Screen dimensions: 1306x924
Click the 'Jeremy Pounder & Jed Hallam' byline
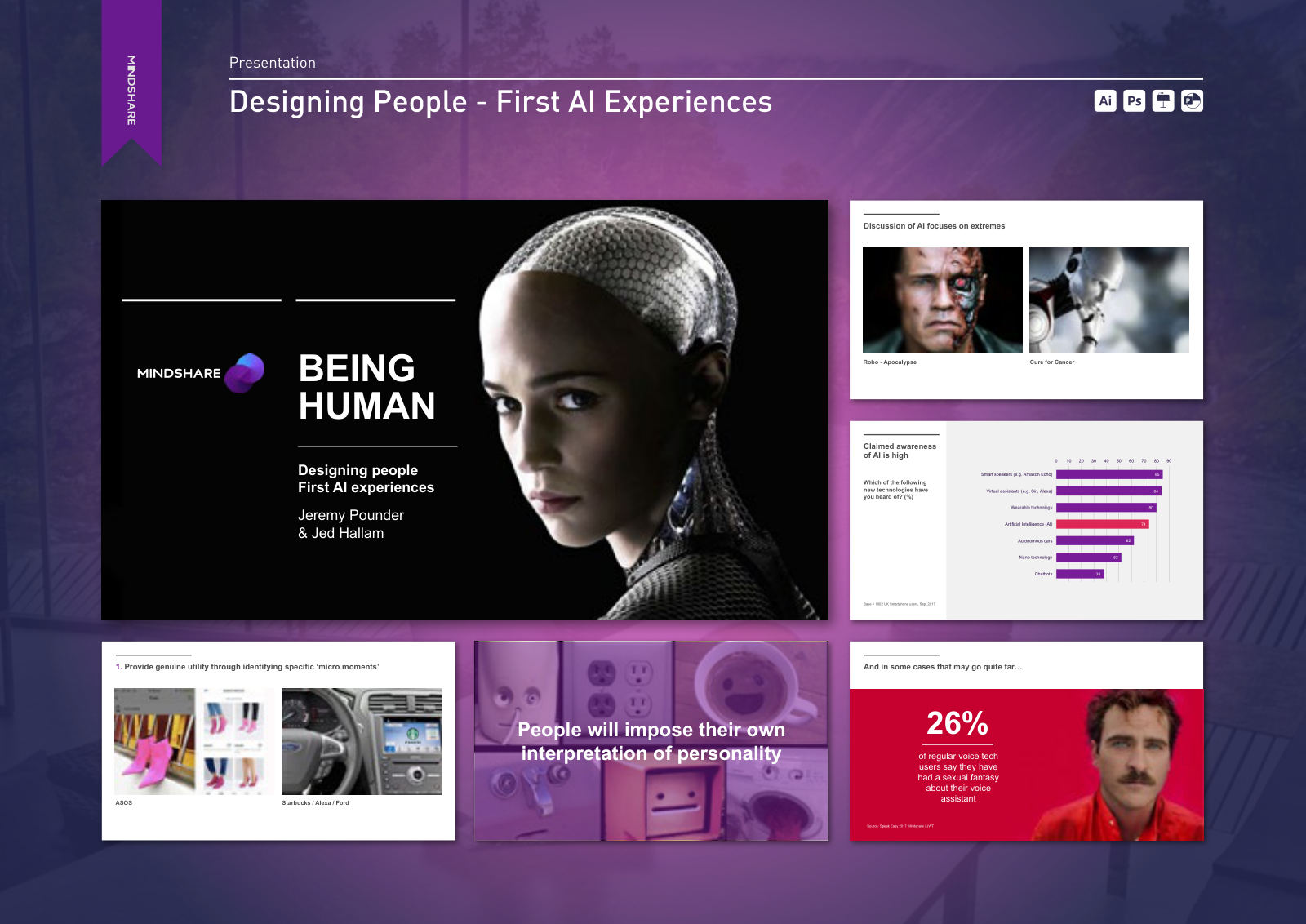pyautogui.click(x=351, y=524)
